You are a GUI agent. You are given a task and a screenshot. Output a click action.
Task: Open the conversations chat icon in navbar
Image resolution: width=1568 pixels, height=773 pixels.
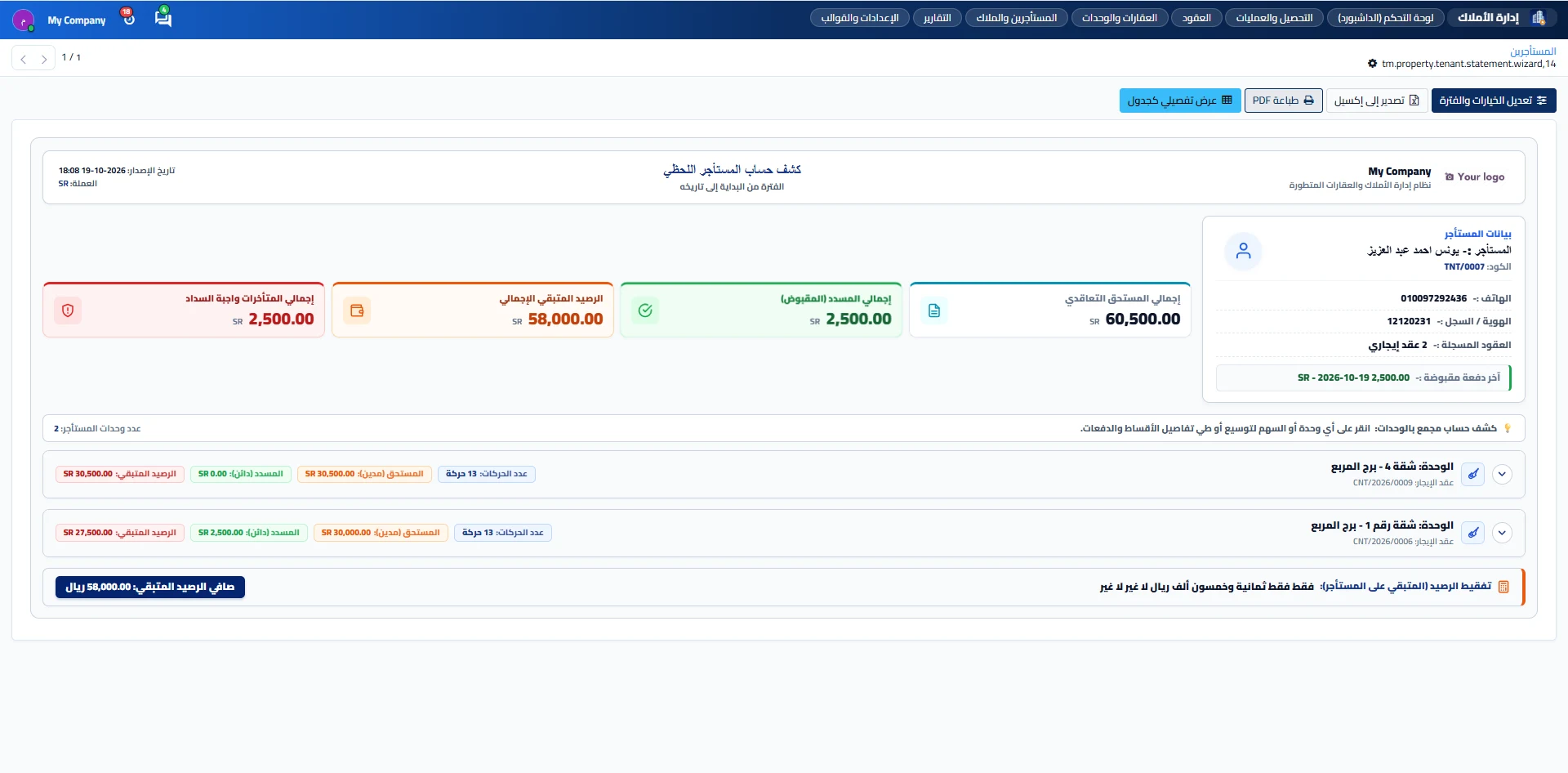[x=163, y=17]
